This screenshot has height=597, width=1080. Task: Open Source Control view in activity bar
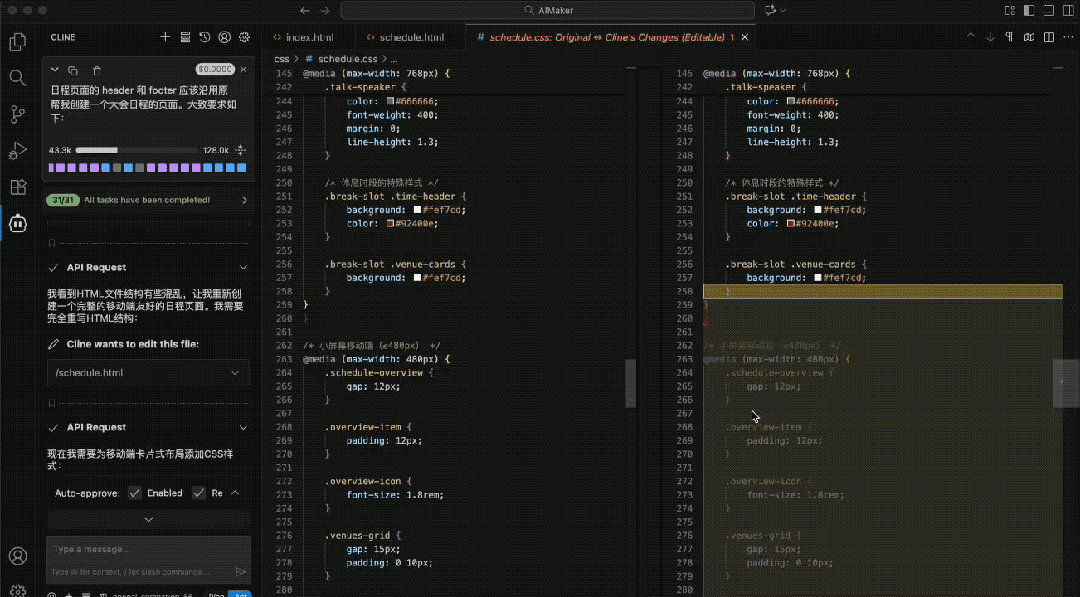(x=17, y=114)
